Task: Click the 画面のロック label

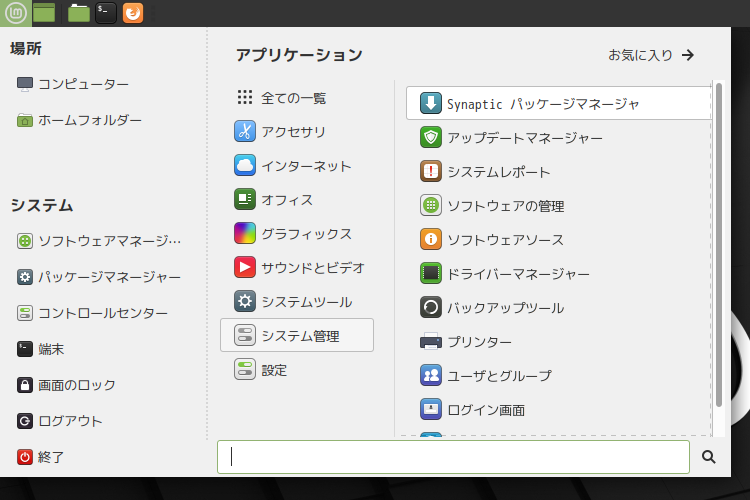Action: [77, 385]
